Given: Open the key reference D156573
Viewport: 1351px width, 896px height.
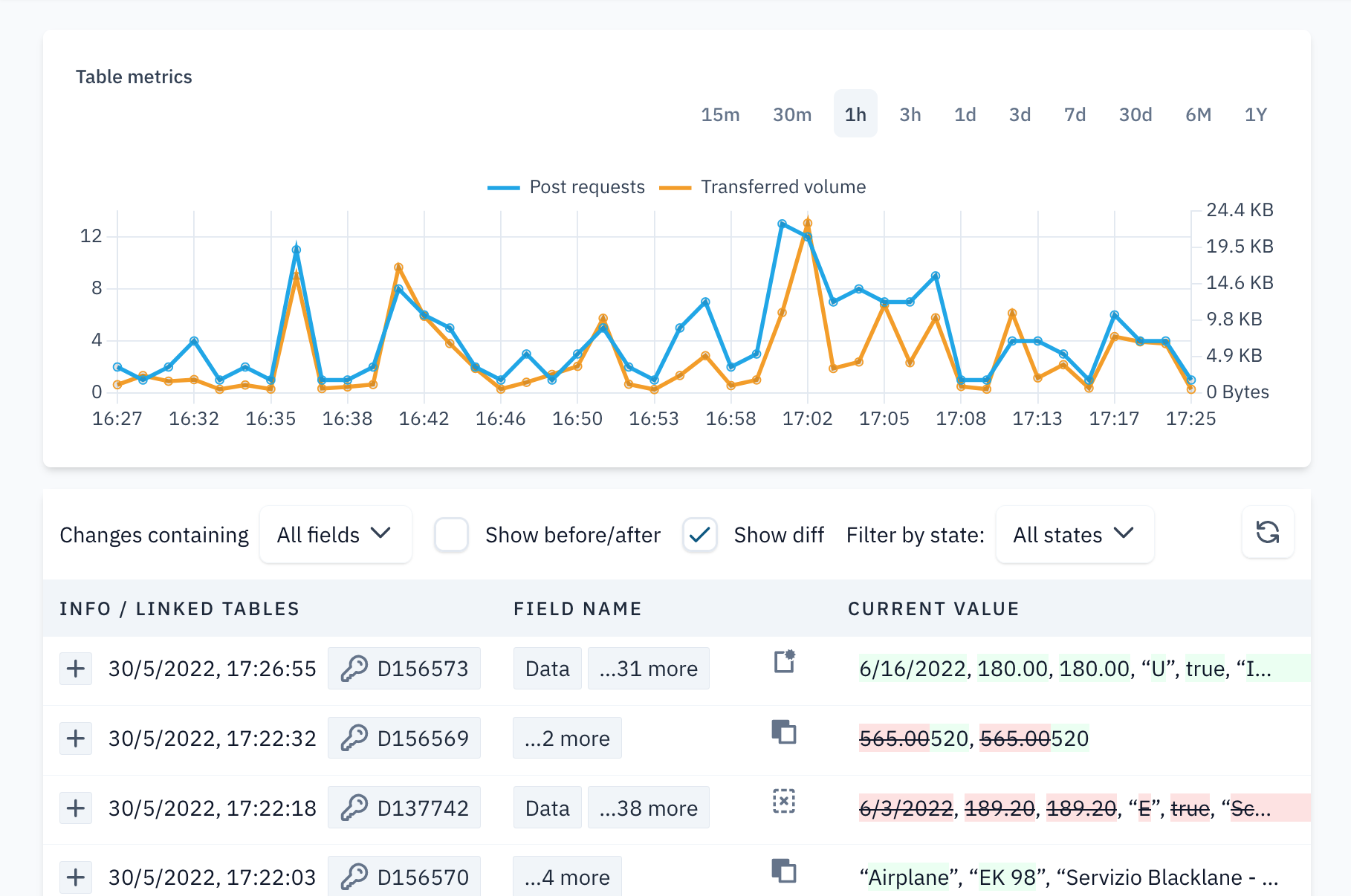Looking at the screenshot, I should pos(404,668).
